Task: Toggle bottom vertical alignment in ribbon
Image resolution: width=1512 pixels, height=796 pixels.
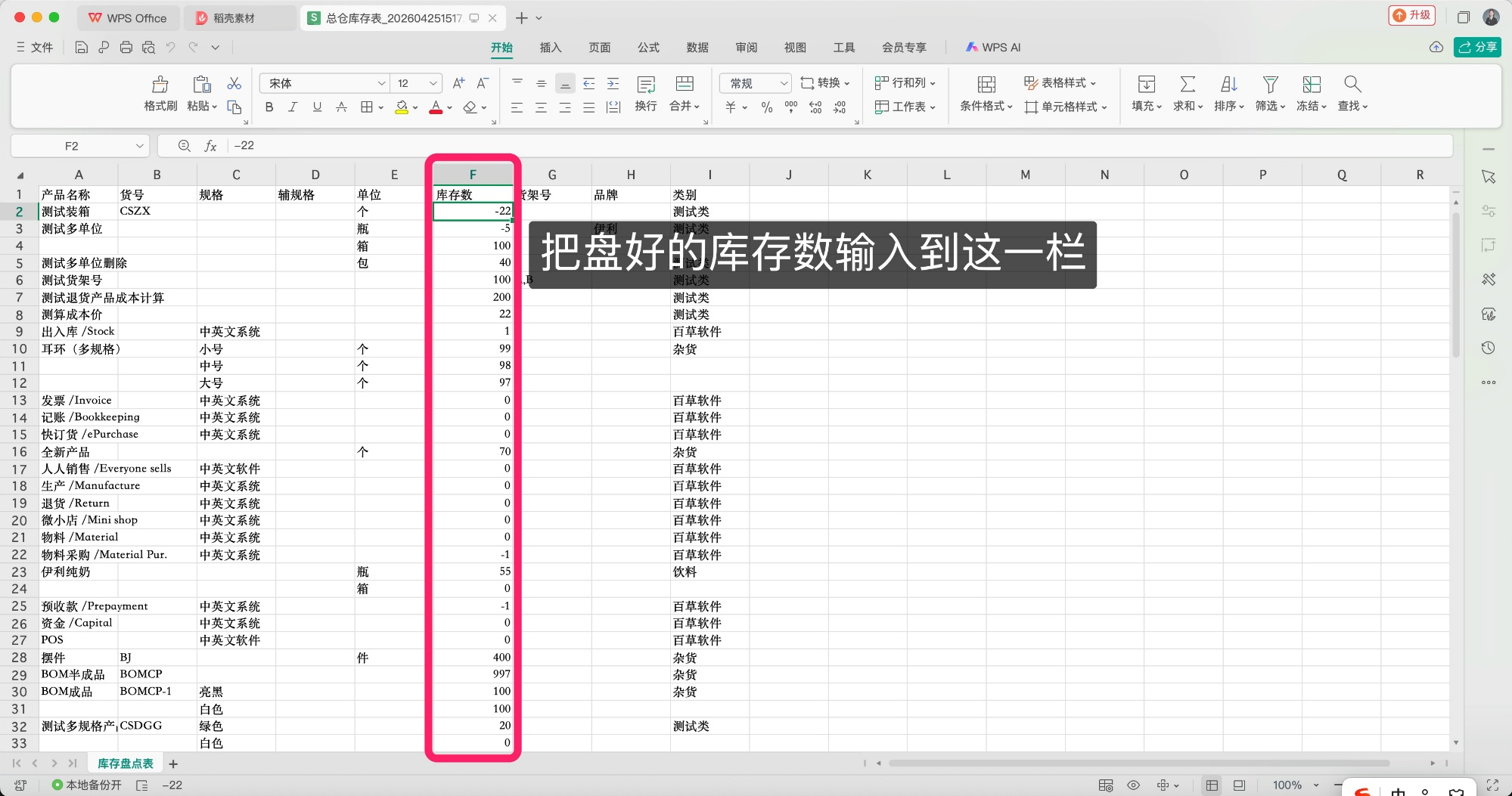Action: (565, 83)
